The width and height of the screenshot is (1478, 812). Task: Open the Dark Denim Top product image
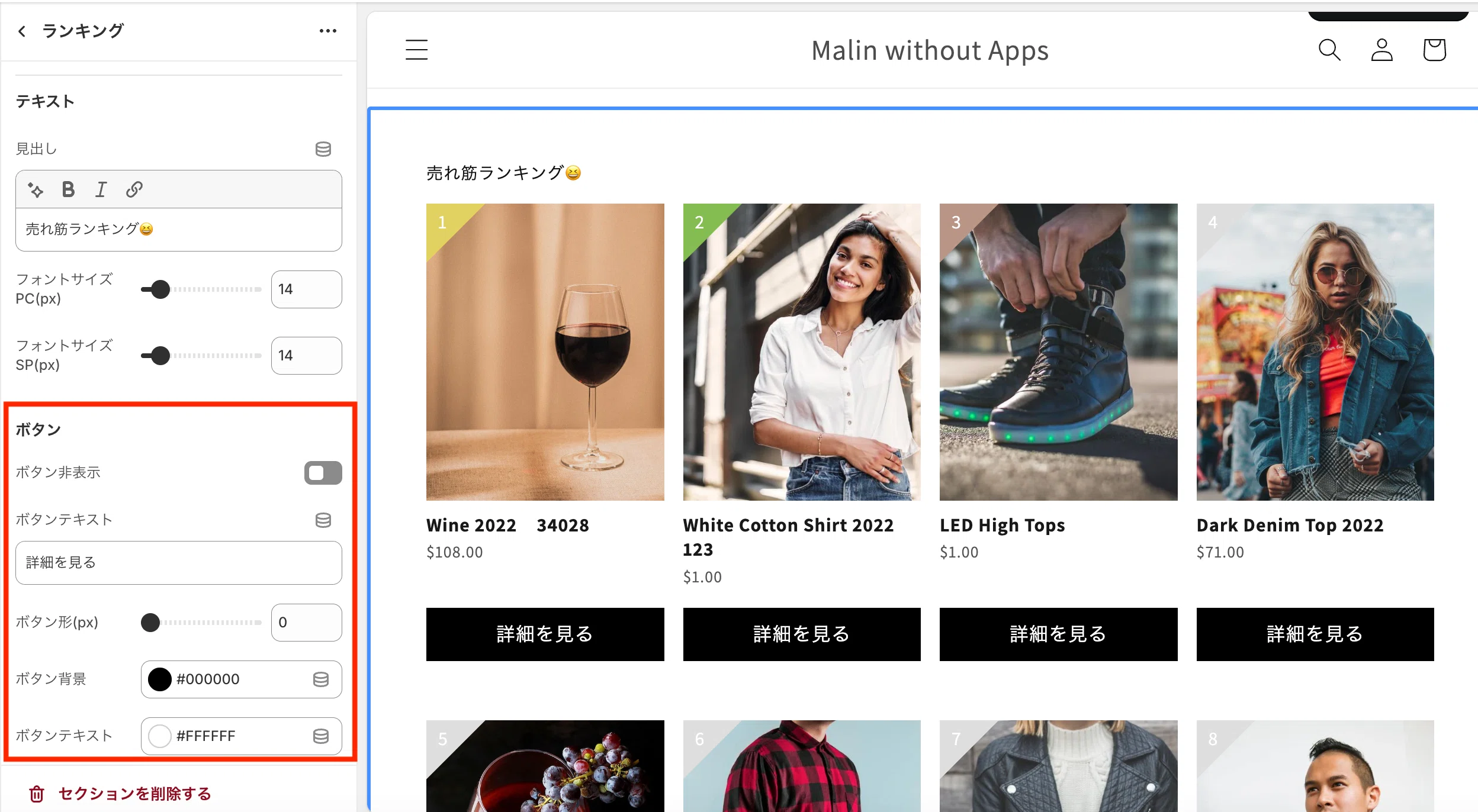tap(1315, 352)
